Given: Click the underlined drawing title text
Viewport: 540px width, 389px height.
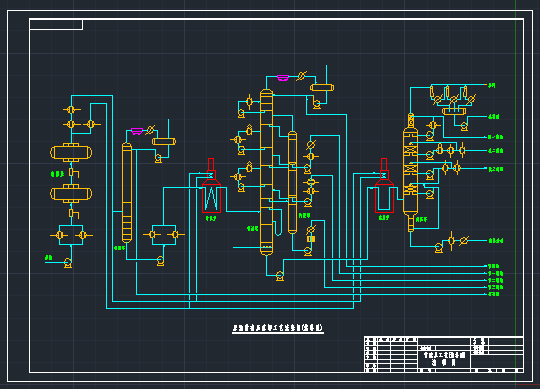Looking at the screenshot, I should [x=278, y=328].
